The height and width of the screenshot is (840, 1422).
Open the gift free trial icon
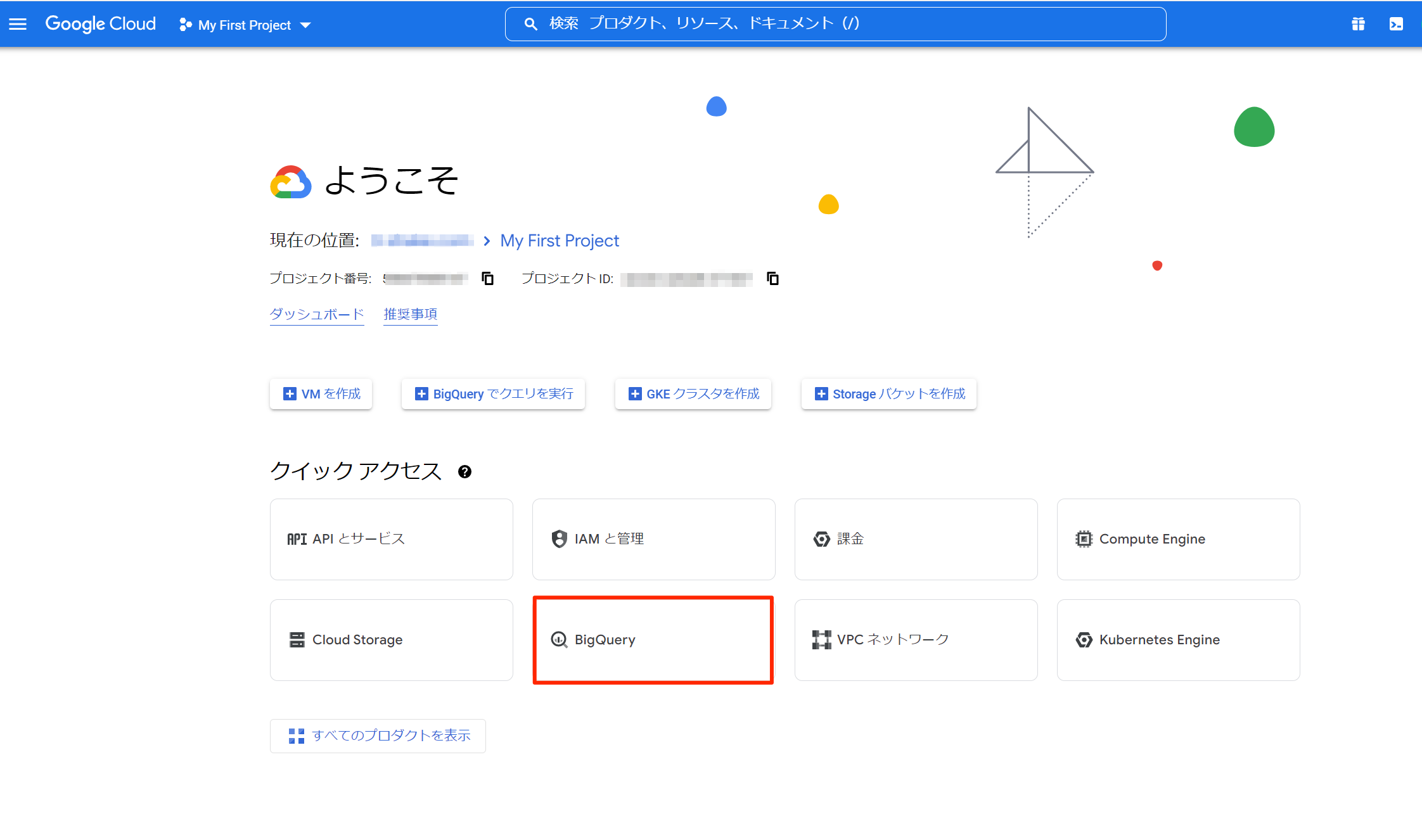(x=1358, y=24)
